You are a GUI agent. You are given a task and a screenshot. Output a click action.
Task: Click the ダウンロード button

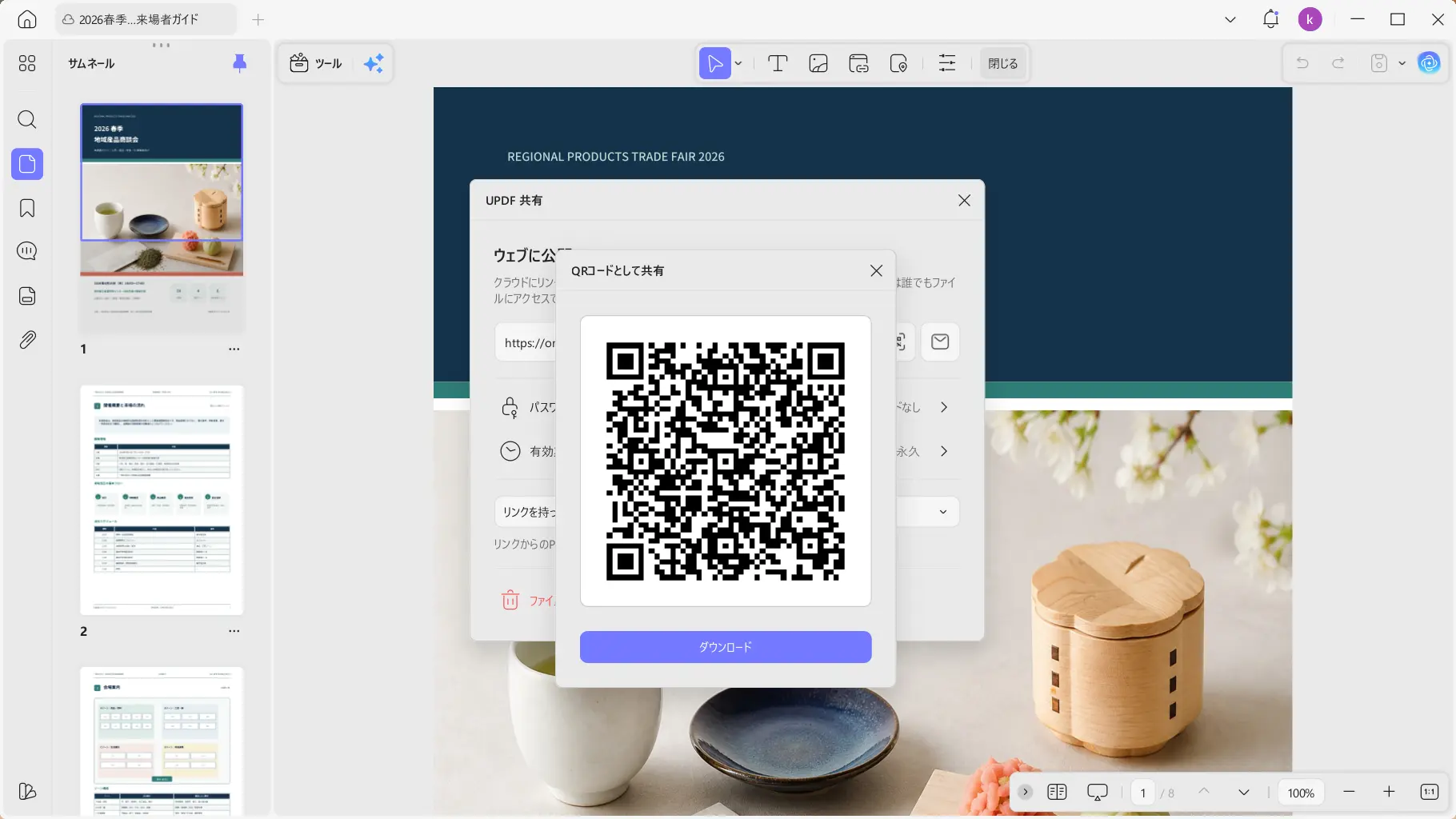point(726,647)
